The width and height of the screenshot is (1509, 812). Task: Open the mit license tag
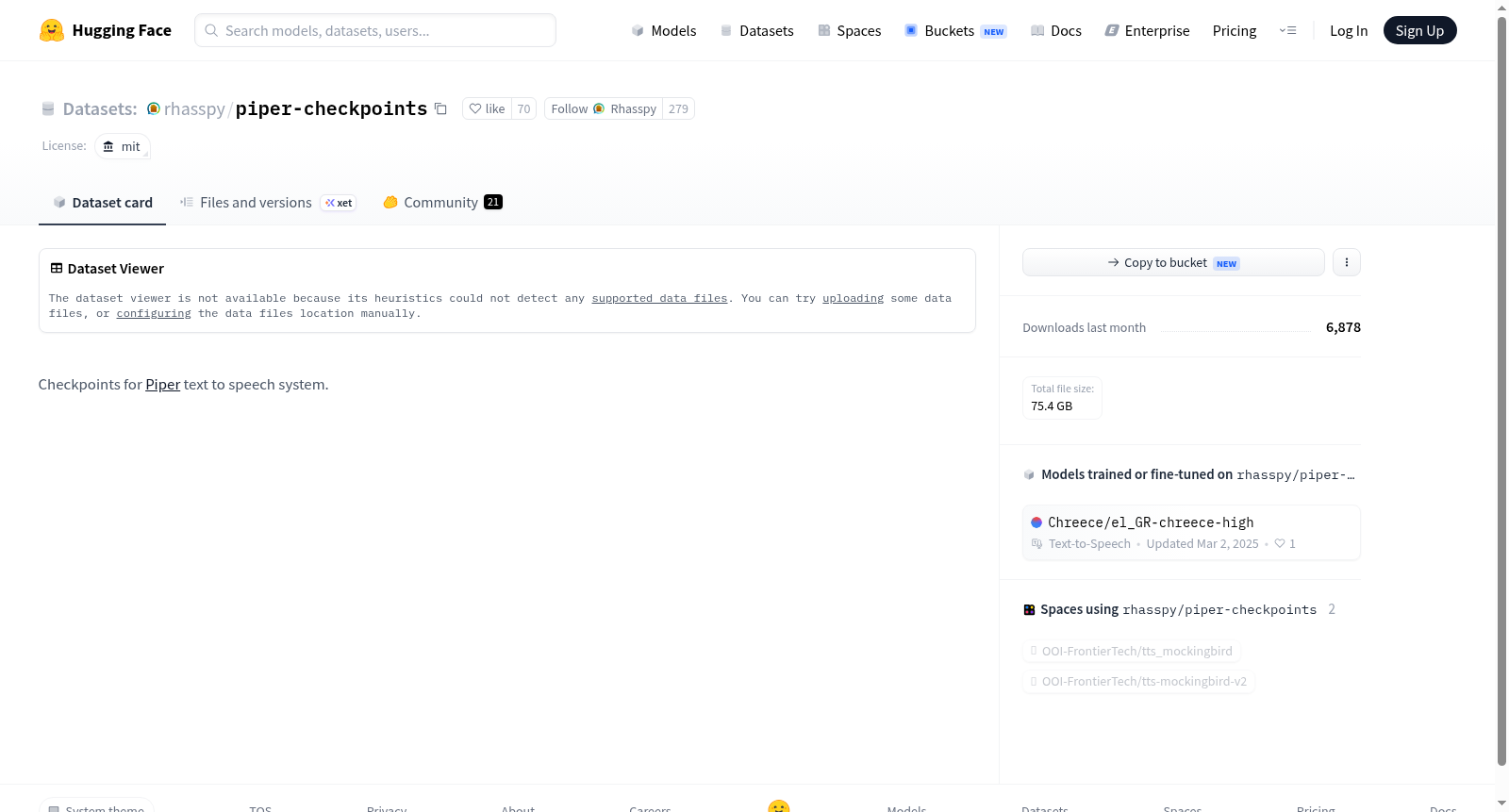(123, 146)
